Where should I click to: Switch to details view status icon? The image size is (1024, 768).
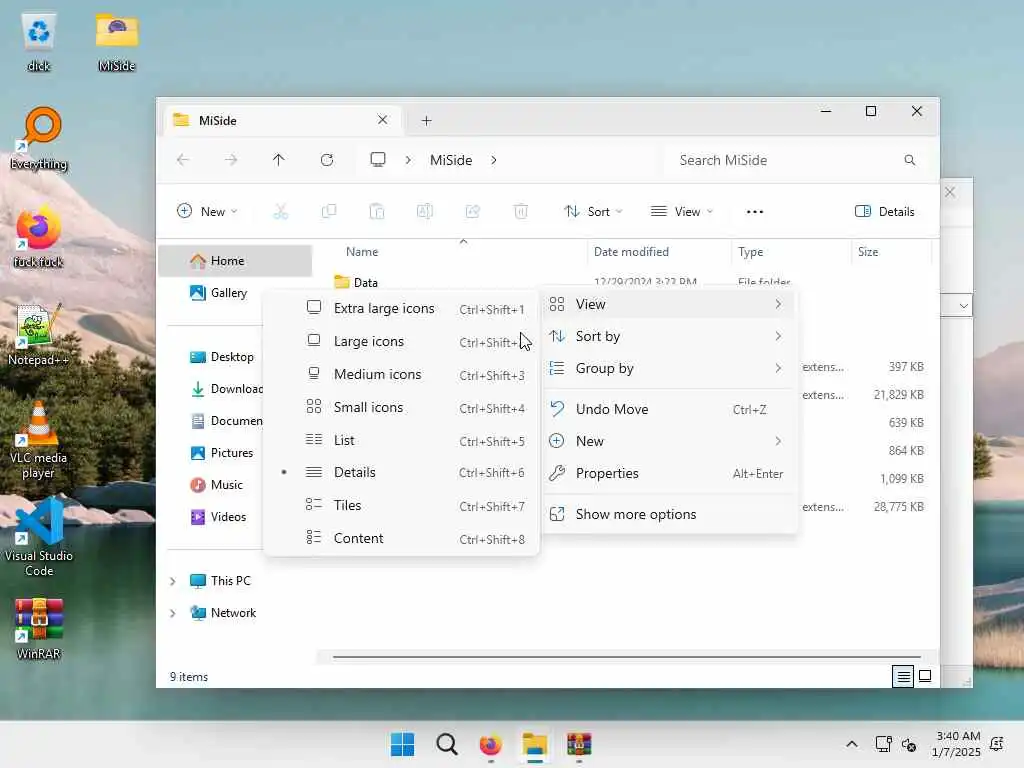(x=903, y=677)
